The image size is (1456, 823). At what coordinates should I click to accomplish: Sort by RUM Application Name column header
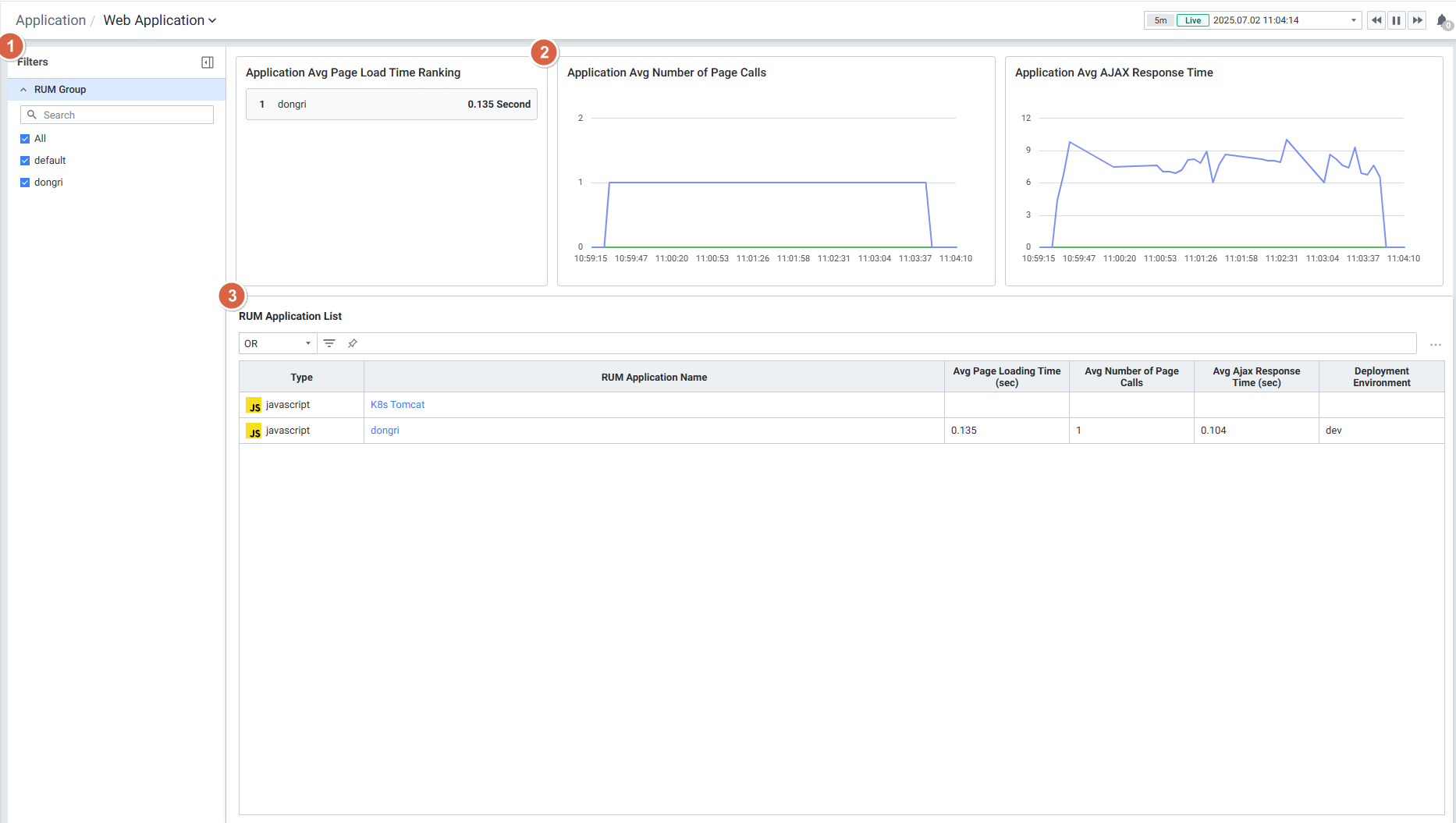(654, 377)
